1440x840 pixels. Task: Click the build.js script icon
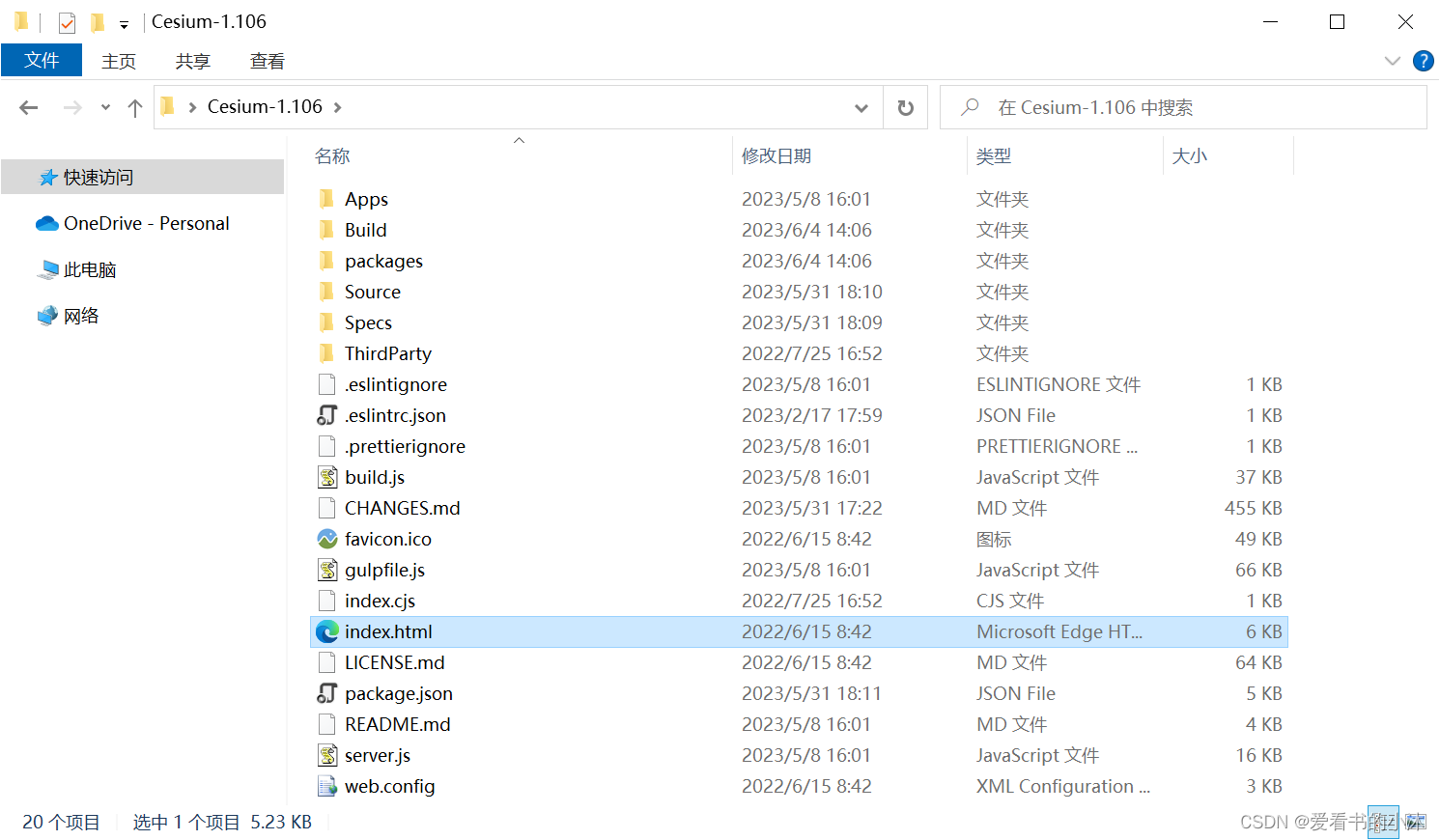point(327,477)
